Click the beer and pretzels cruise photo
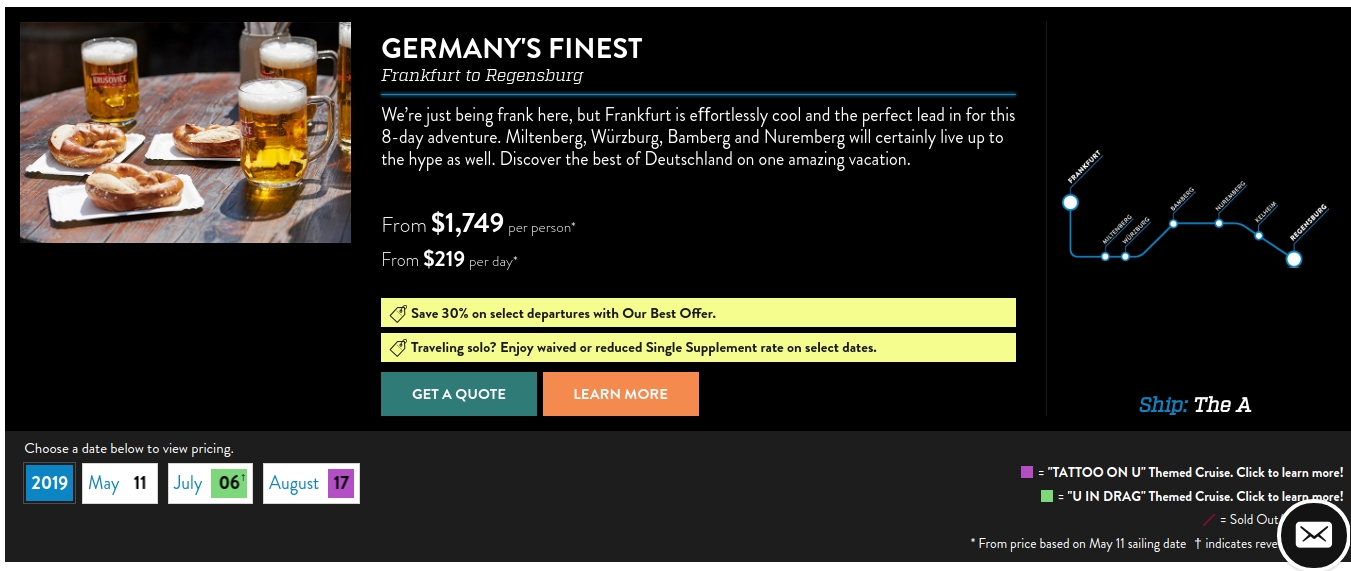 coord(185,132)
